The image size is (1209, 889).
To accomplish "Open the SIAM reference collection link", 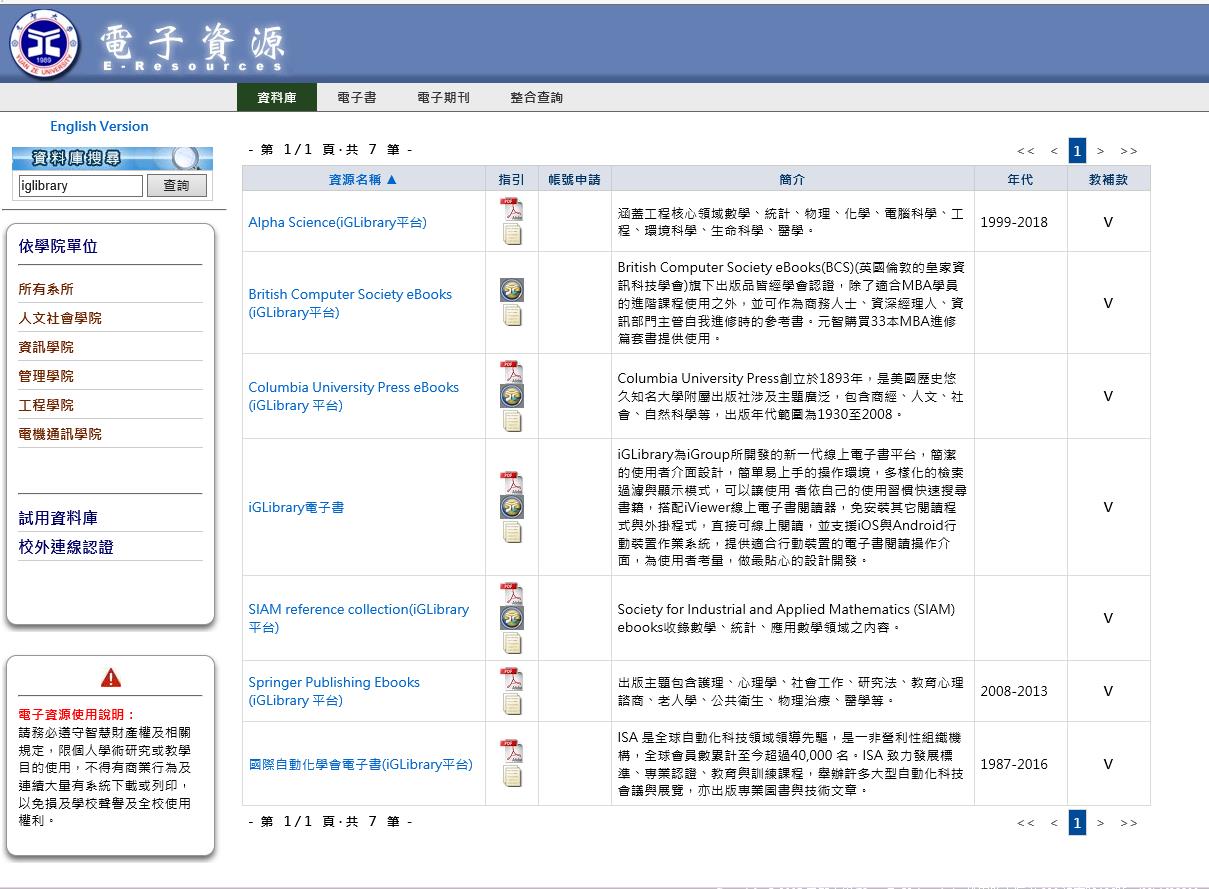I will click(359, 618).
